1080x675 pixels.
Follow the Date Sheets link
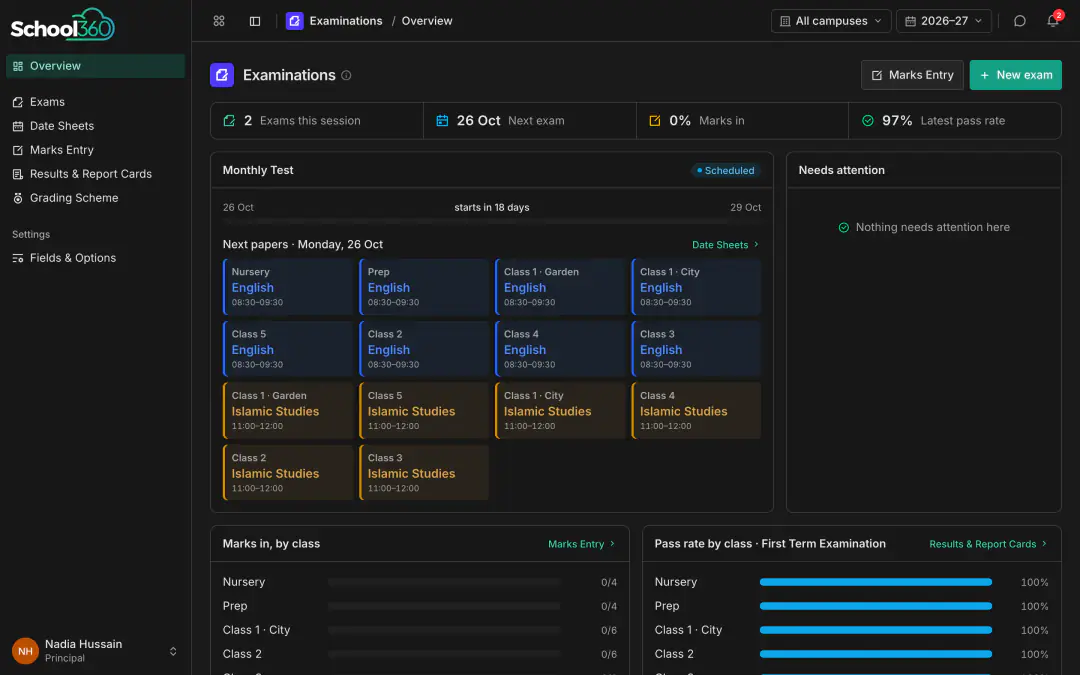725,245
